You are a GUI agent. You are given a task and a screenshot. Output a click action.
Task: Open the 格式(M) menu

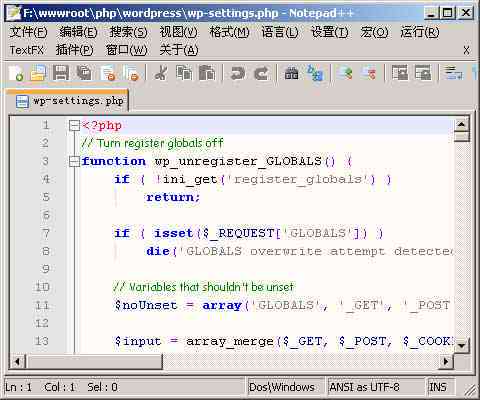[x=229, y=32]
